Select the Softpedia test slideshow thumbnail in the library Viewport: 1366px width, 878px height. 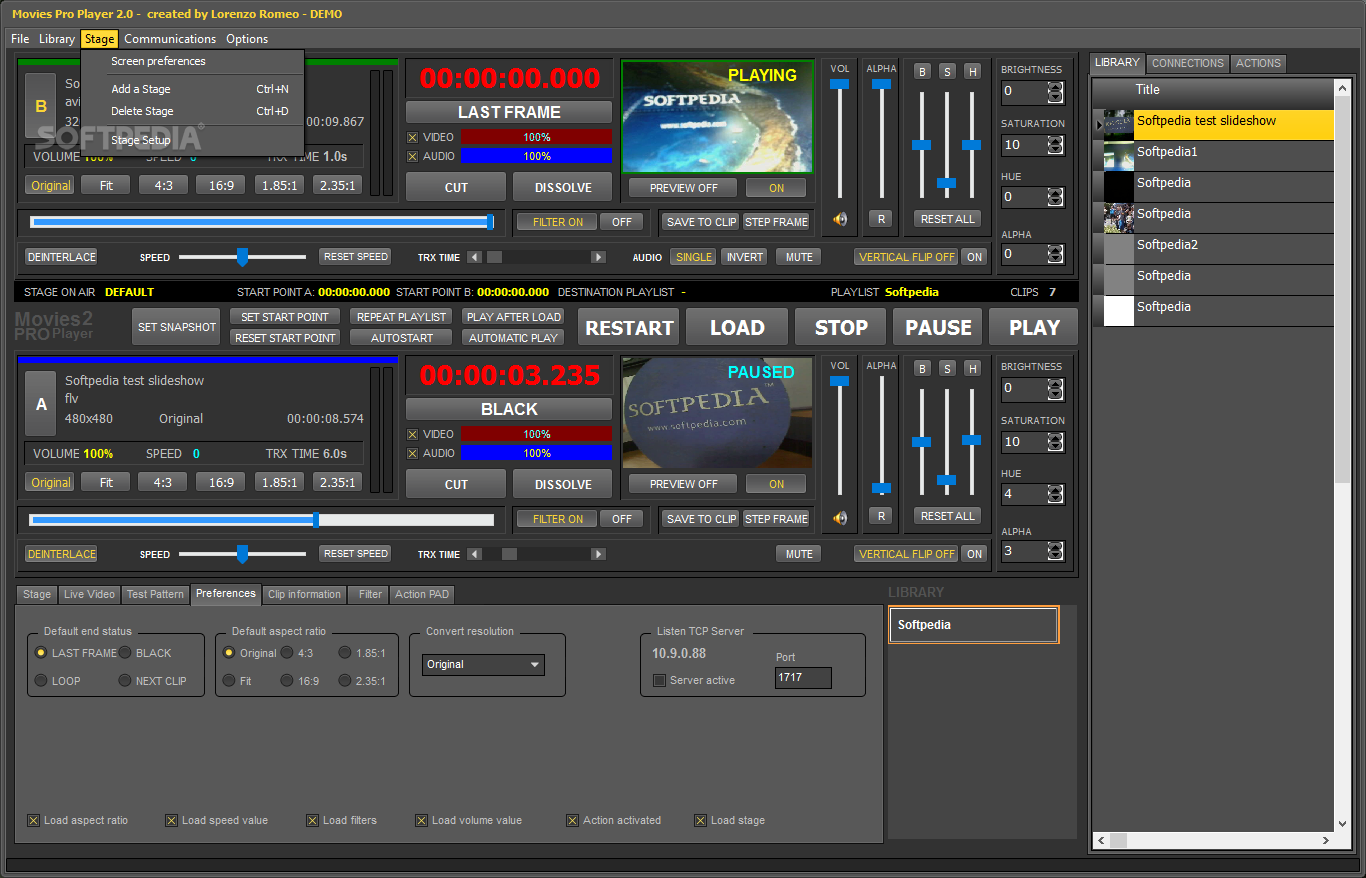tap(1118, 125)
